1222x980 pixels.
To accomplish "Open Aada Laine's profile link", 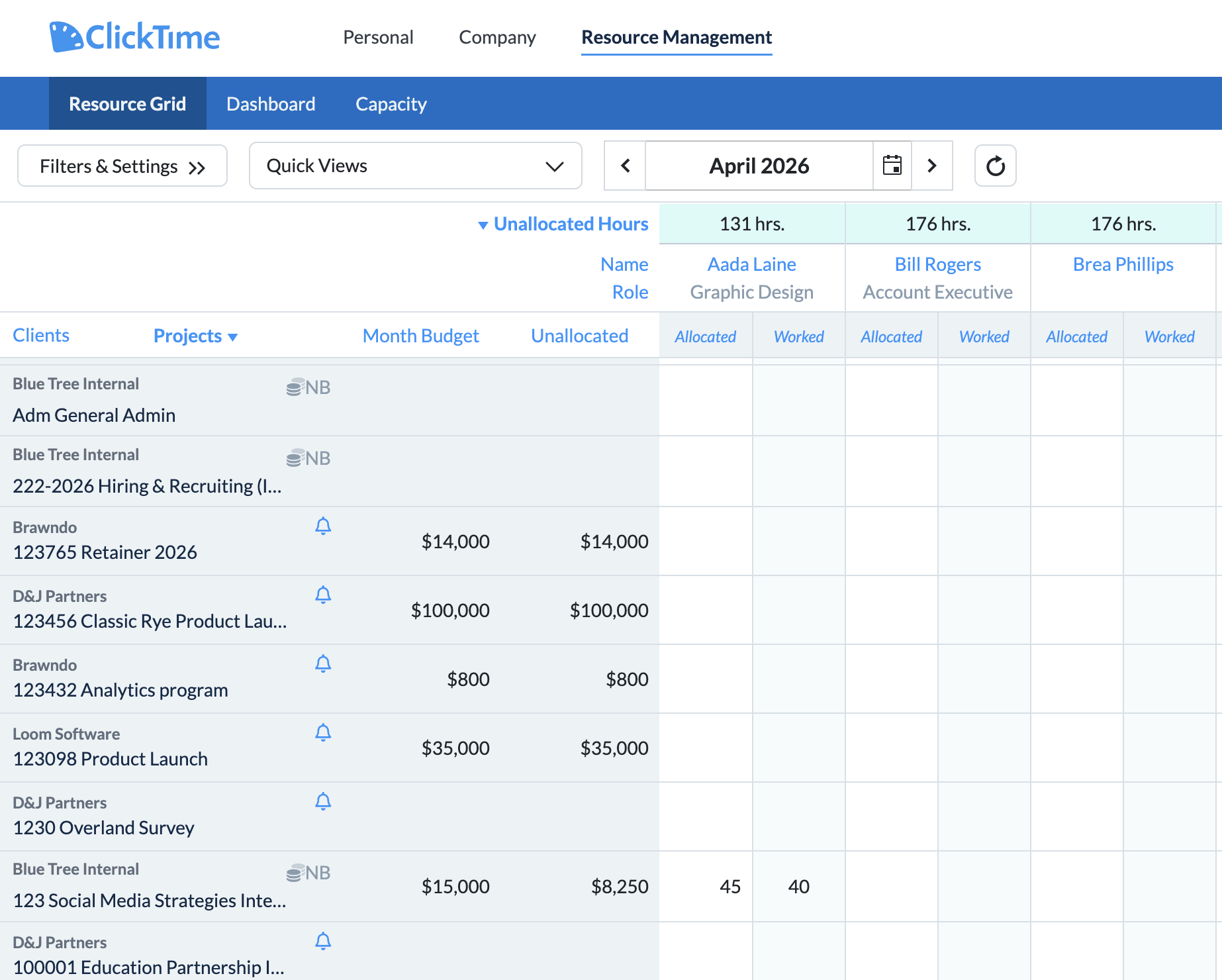I will point(752,264).
